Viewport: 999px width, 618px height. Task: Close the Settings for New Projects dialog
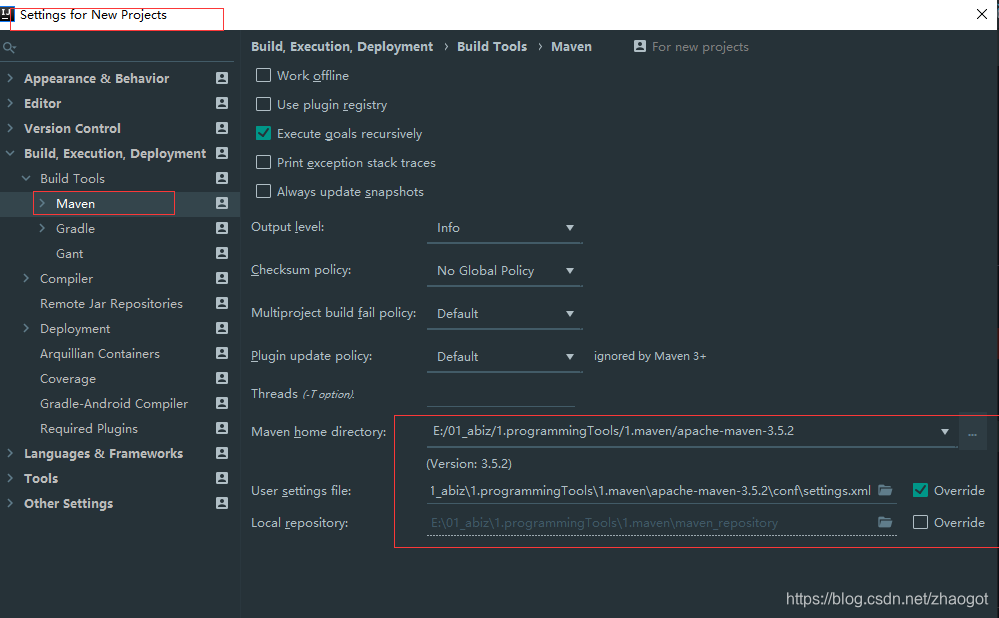[982, 14]
